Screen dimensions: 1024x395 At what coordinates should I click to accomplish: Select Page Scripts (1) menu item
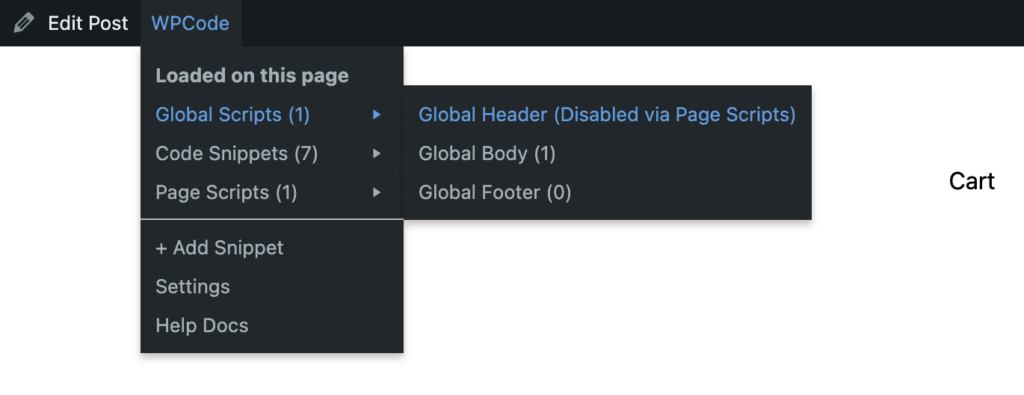(x=272, y=193)
